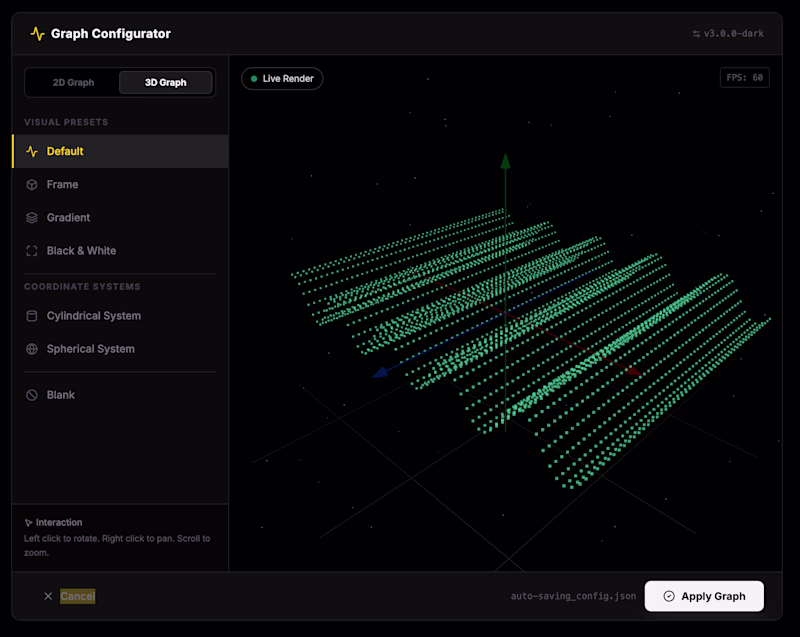800x637 pixels.
Task: Switch to the 2D Graph tab
Action: coord(73,82)
